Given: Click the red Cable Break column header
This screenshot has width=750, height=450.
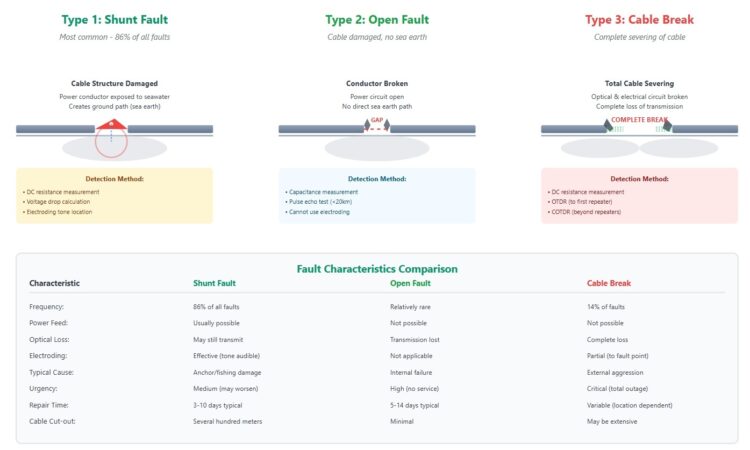Looking at the screenshot, I should coord(609,283).
